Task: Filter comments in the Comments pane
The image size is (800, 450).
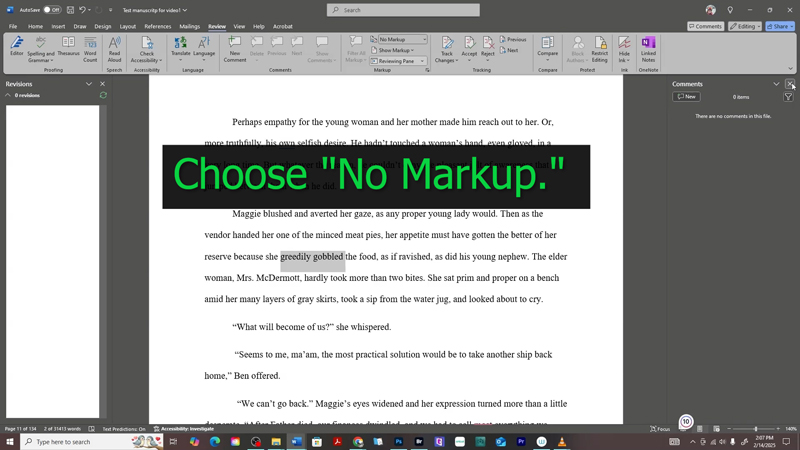Action: tap(788, 96)
